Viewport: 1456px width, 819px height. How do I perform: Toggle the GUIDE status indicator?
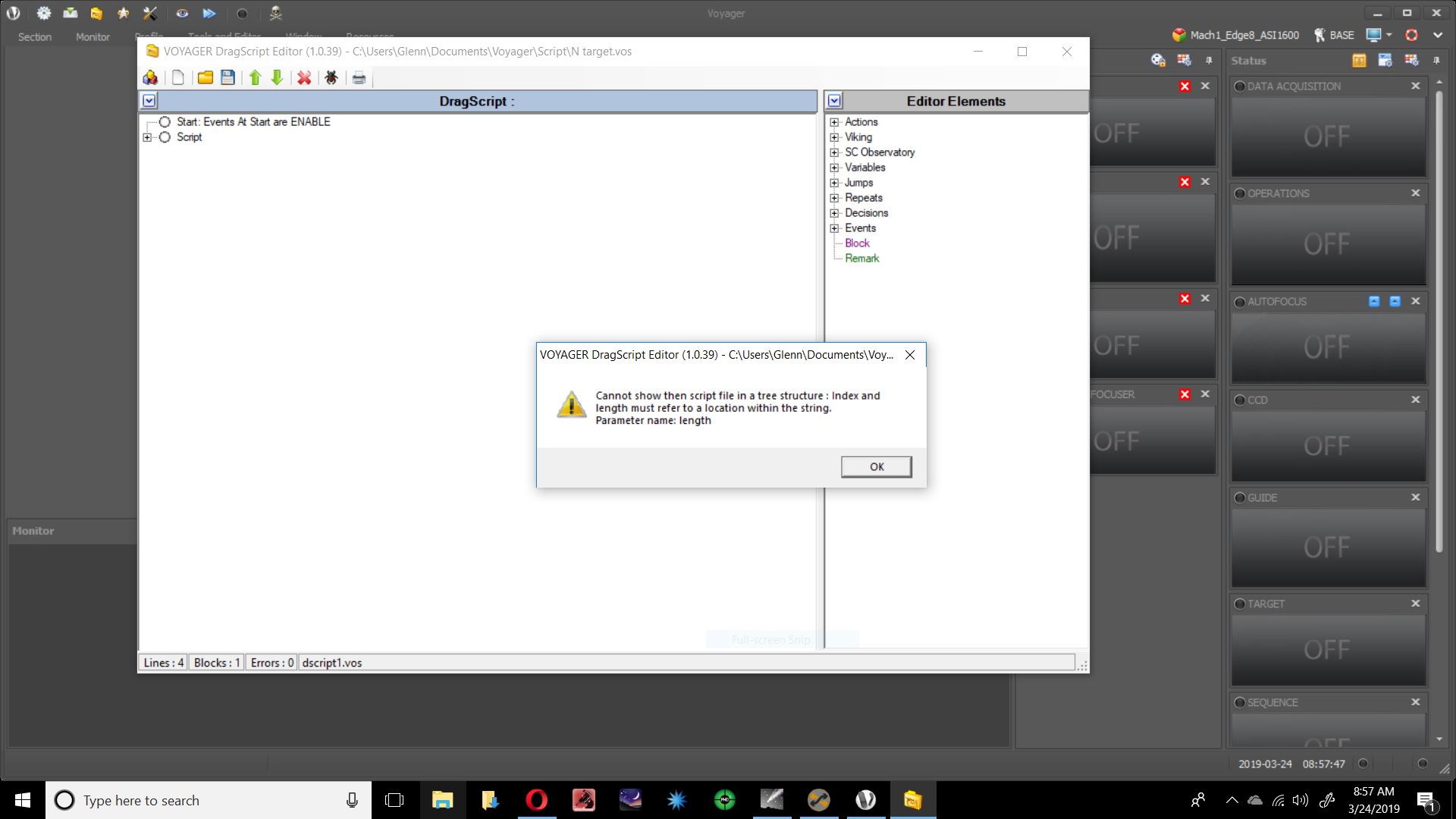1240,498
